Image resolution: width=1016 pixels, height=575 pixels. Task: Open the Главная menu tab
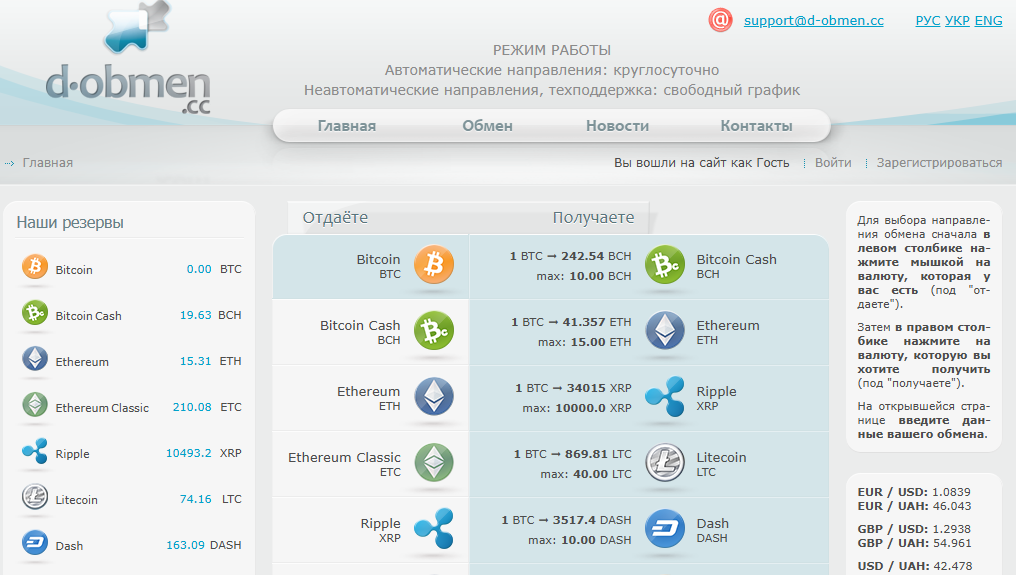pyautogui.click(x=347, y=126)
